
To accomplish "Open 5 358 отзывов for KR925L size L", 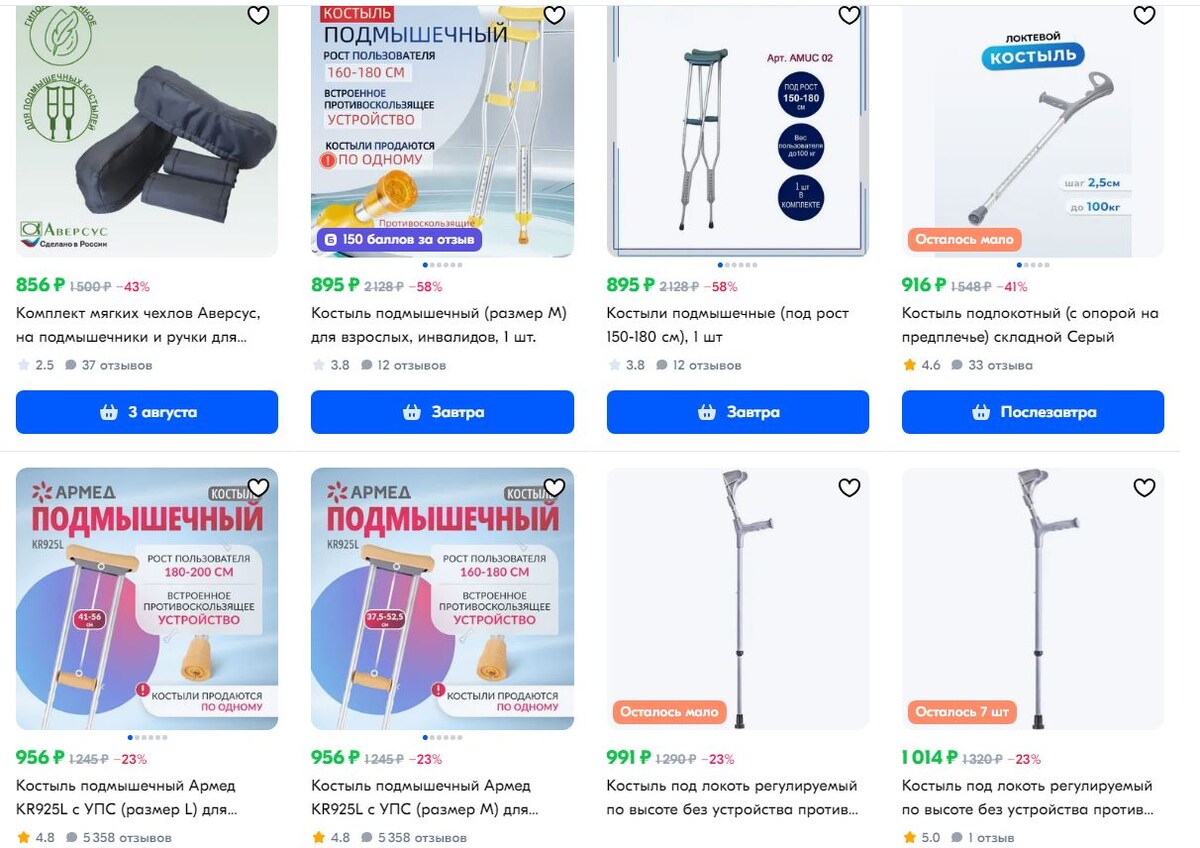I will 116,837.
